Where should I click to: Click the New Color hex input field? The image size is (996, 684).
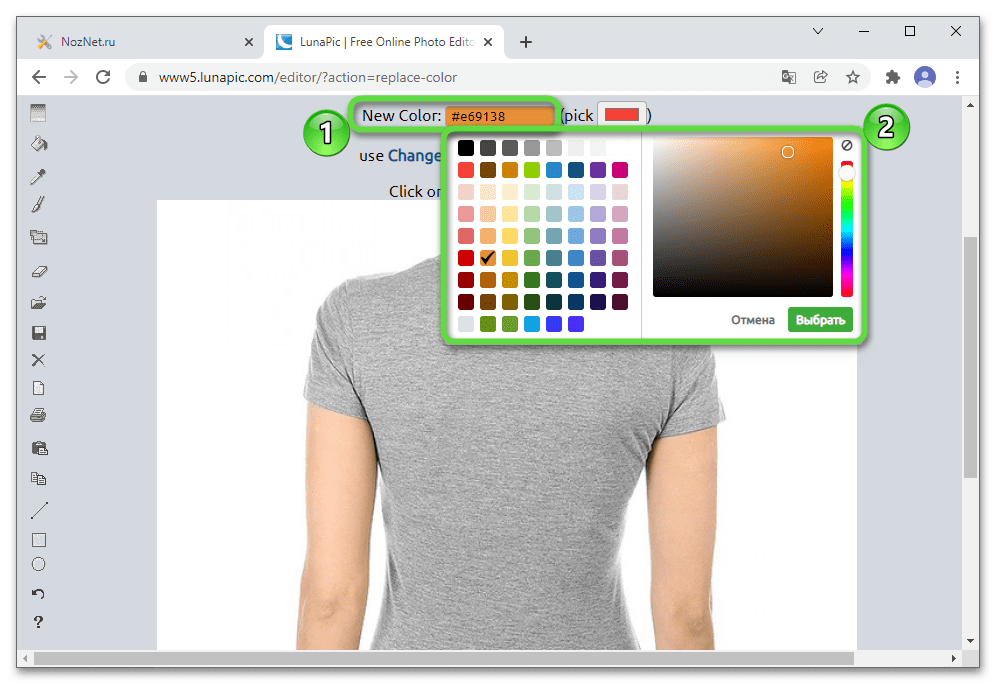pyautogui.click(x=500, y=116)
